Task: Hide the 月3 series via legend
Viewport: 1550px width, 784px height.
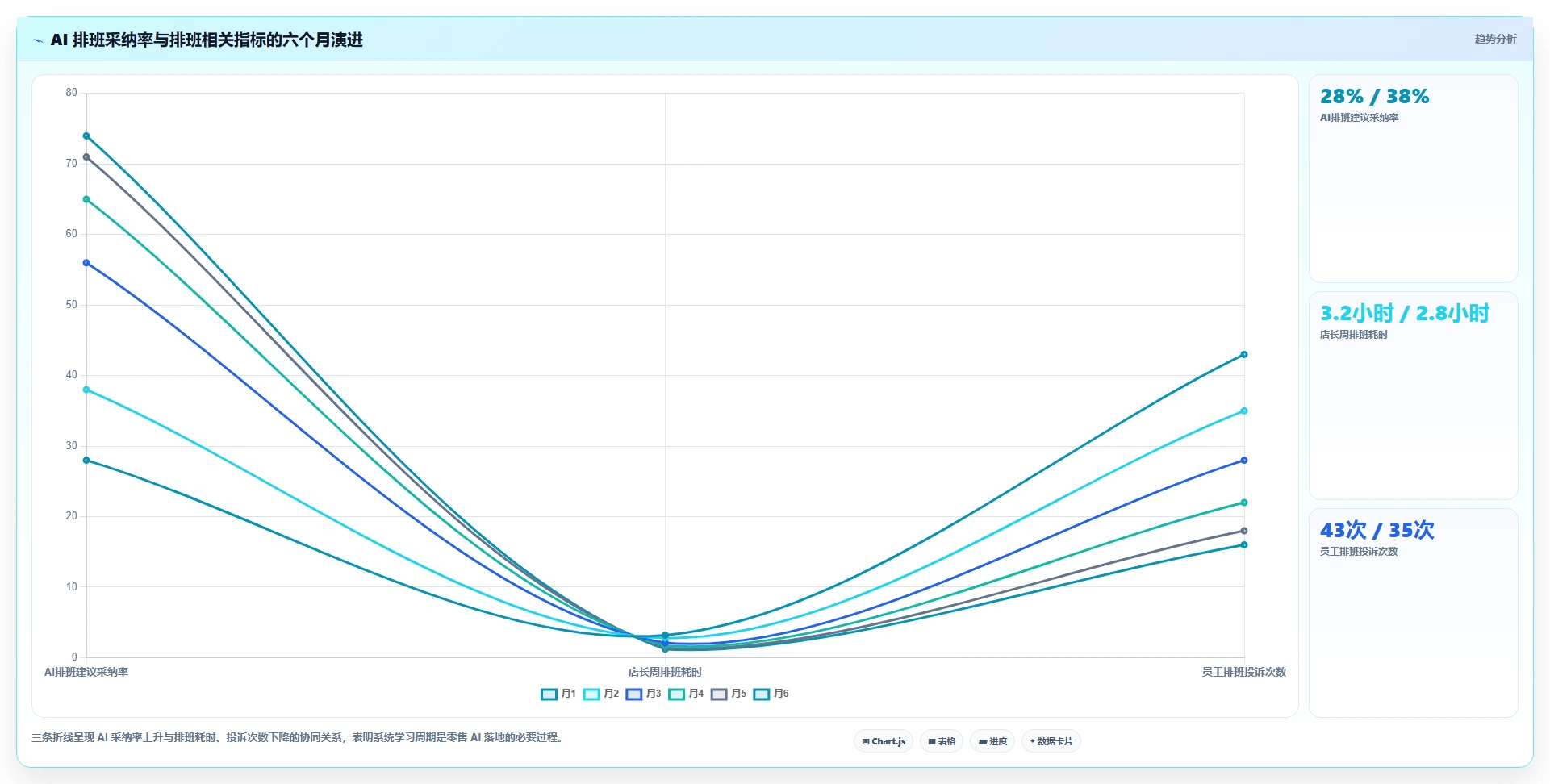Action: pos(643,694)
